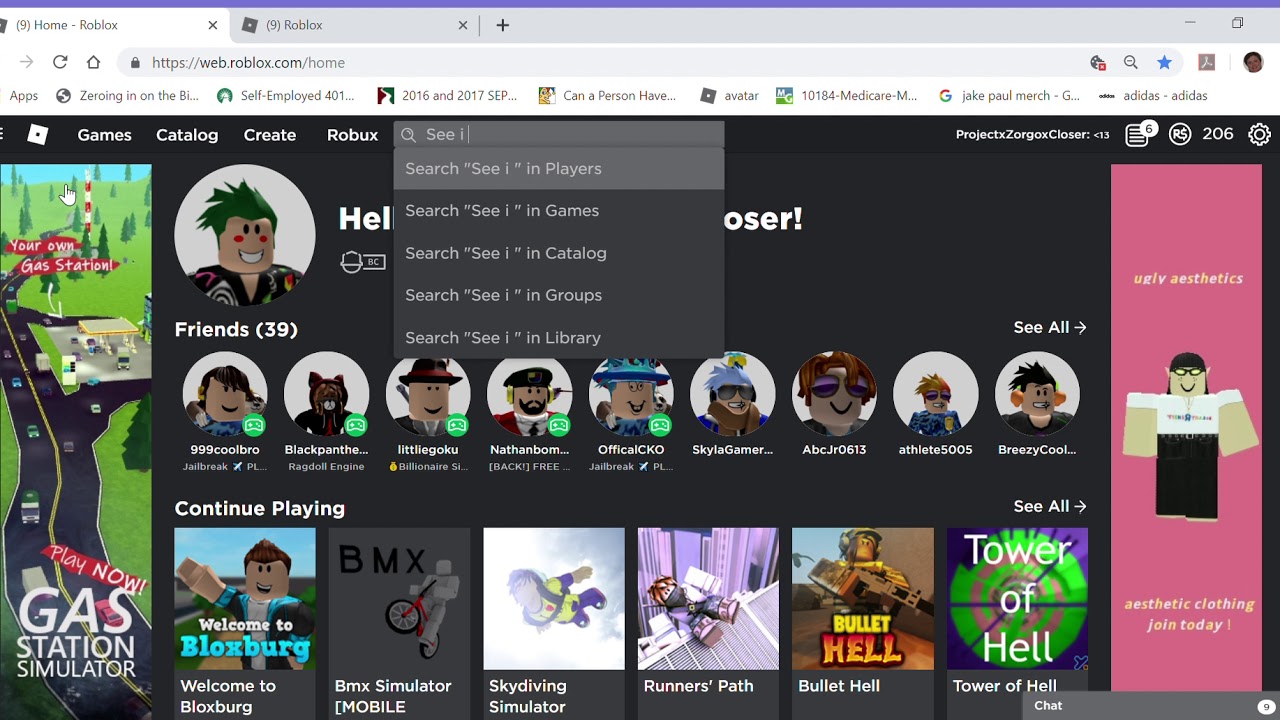Open friend Nathanbom... avatar
The image size is (1280, 720).
point(529,394)
